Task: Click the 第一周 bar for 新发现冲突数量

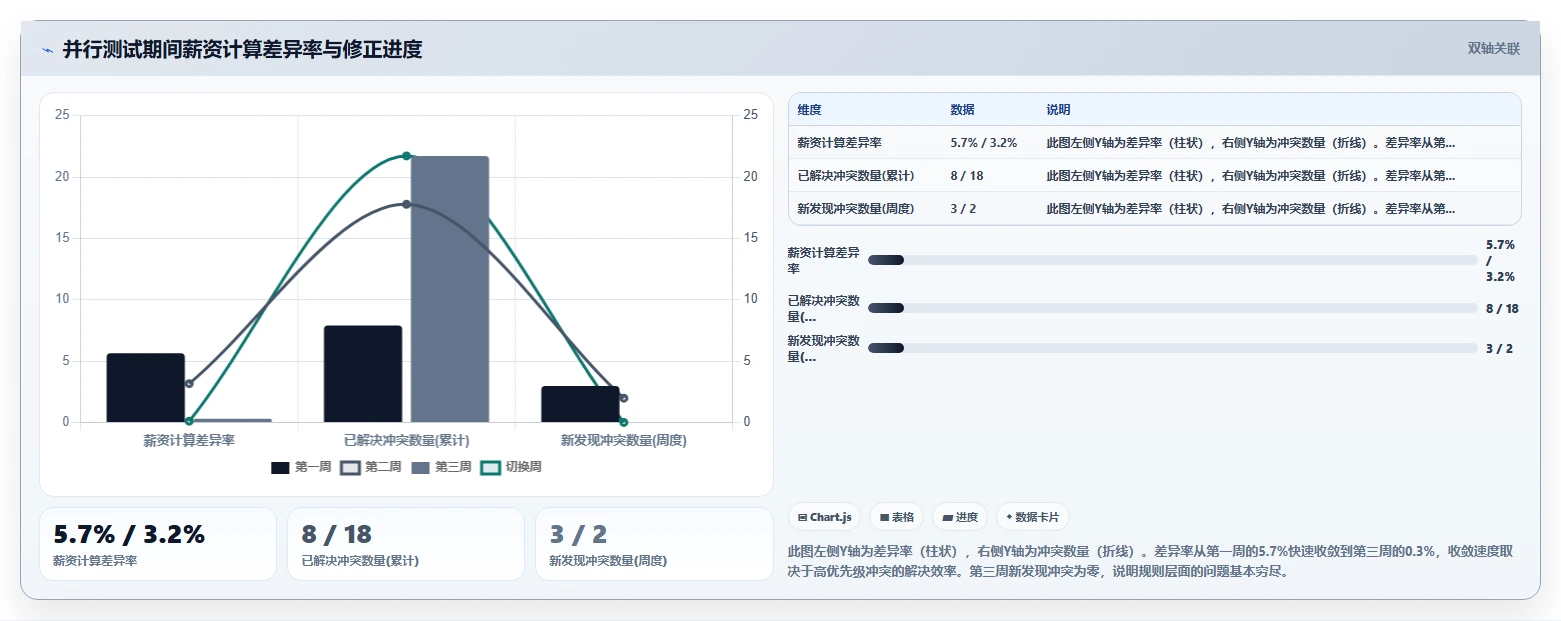Action: (580, 404)
